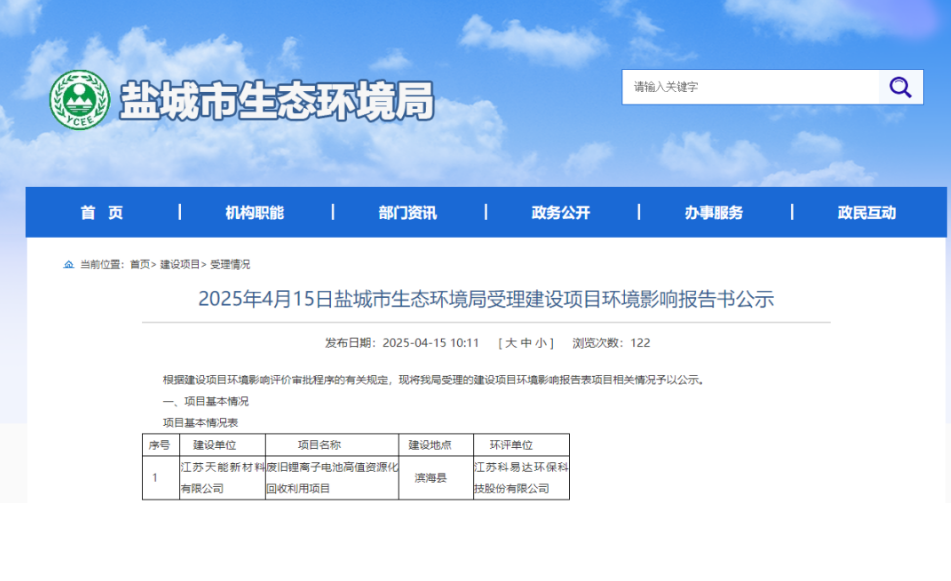Set font size to 中
Screen dimensions: 951x581
point(525,343)
